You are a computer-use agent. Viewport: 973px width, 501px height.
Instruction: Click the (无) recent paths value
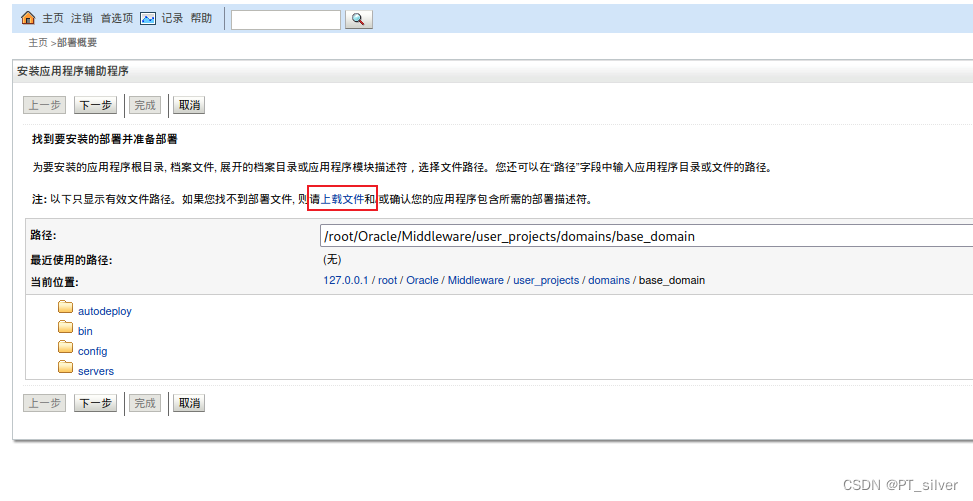332,259
